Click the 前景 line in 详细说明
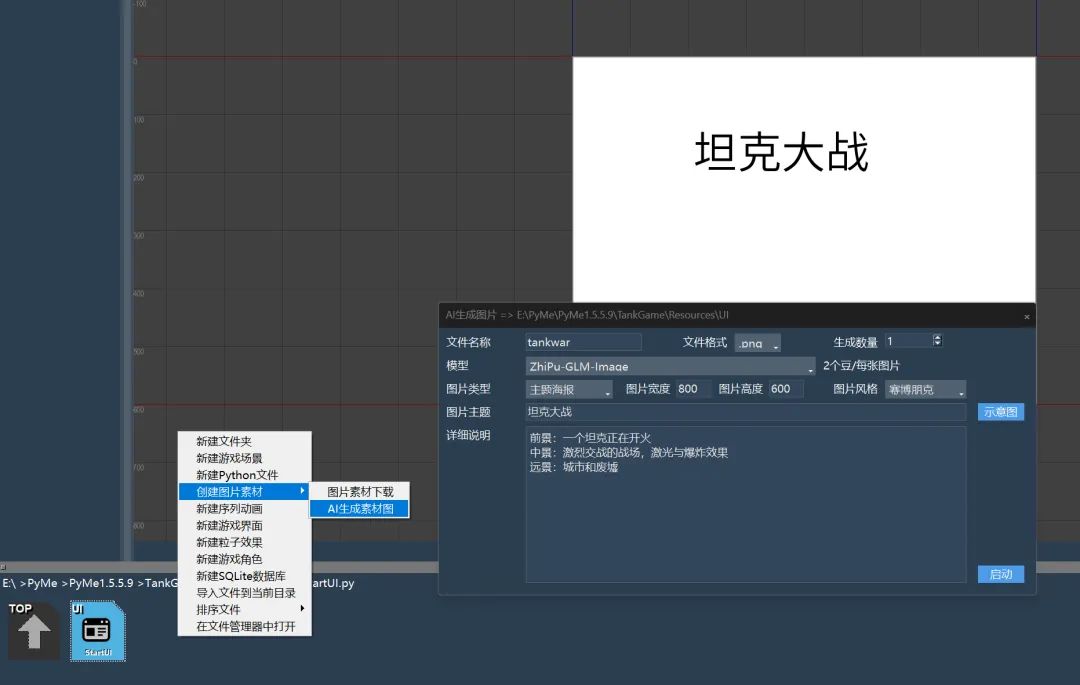The image size is (1080, 685). (x=590, y=438)
